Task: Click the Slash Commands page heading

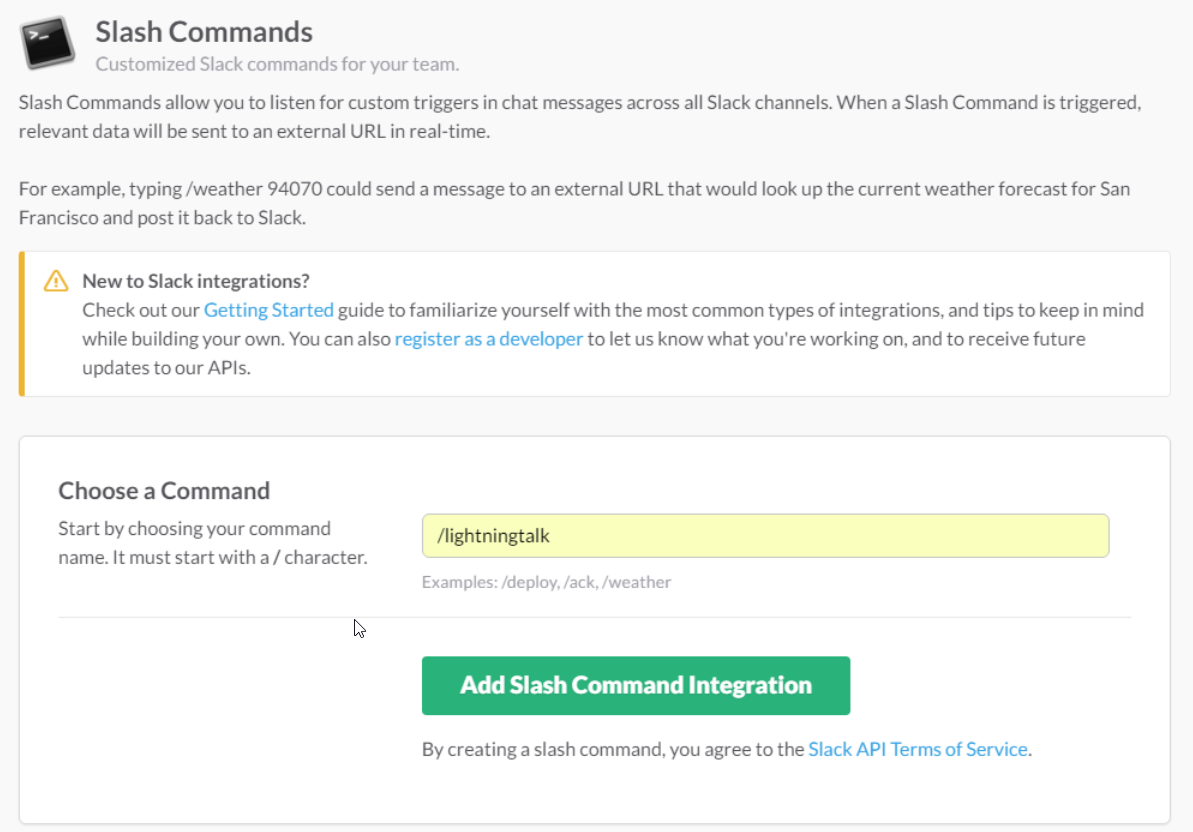Action: click(204, 32)
